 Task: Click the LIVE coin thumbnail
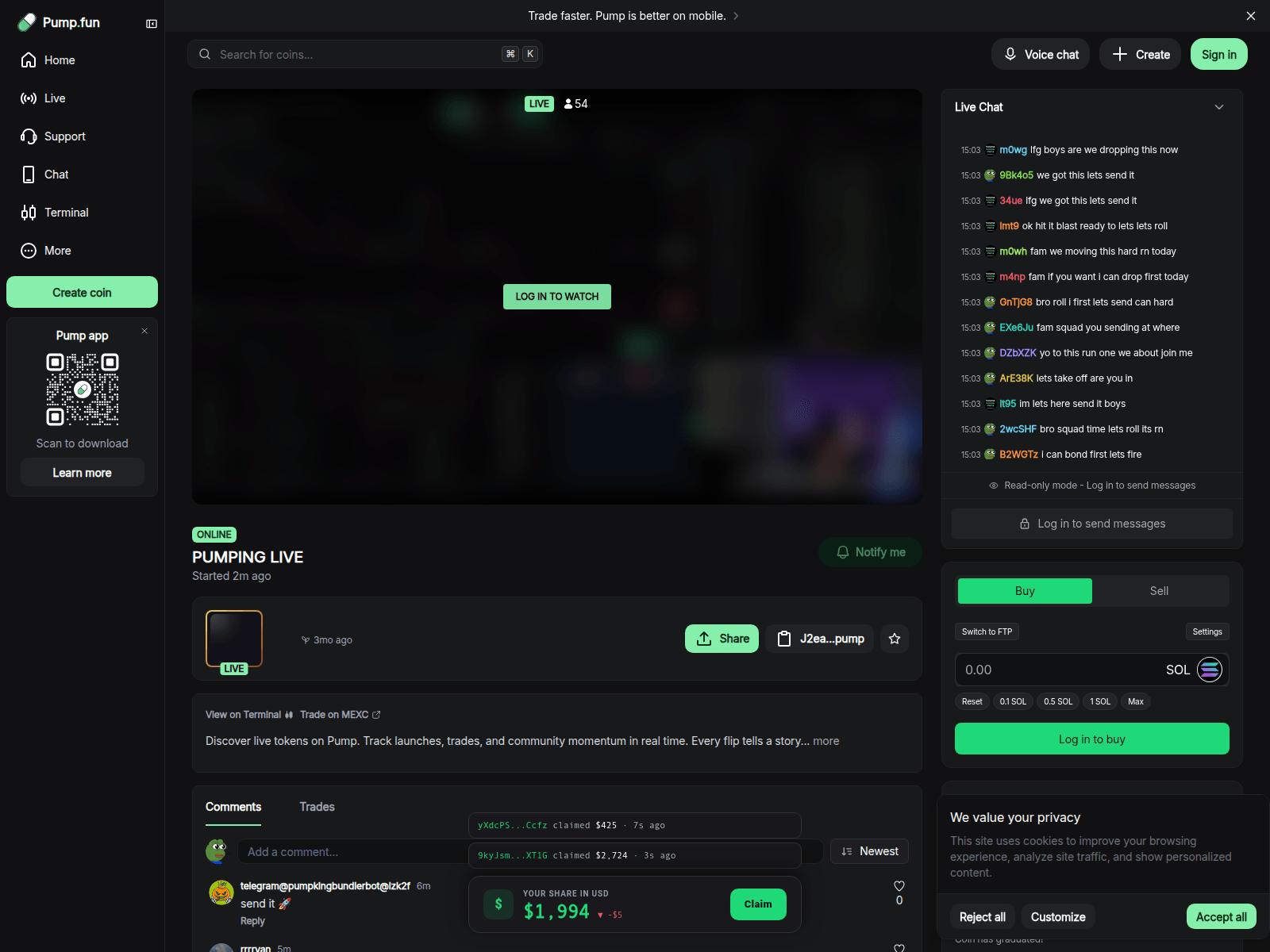point(234,639)
